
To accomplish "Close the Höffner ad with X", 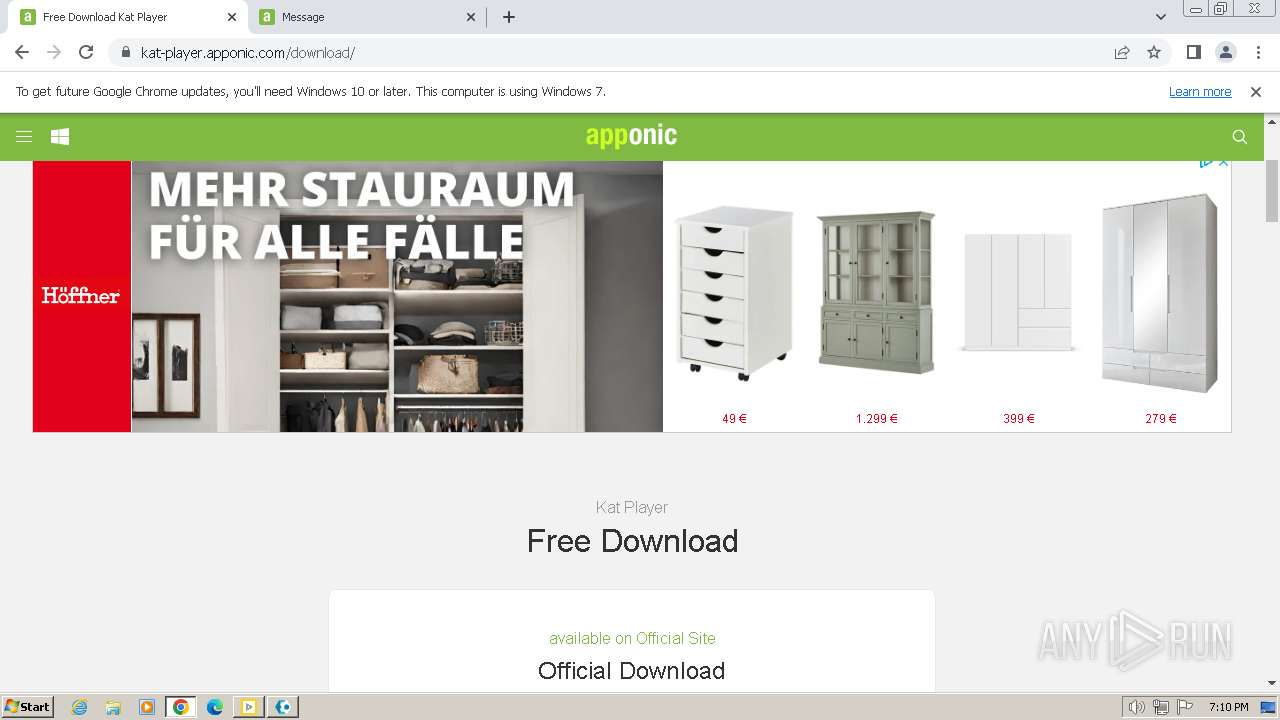I will pos(1223,162).
